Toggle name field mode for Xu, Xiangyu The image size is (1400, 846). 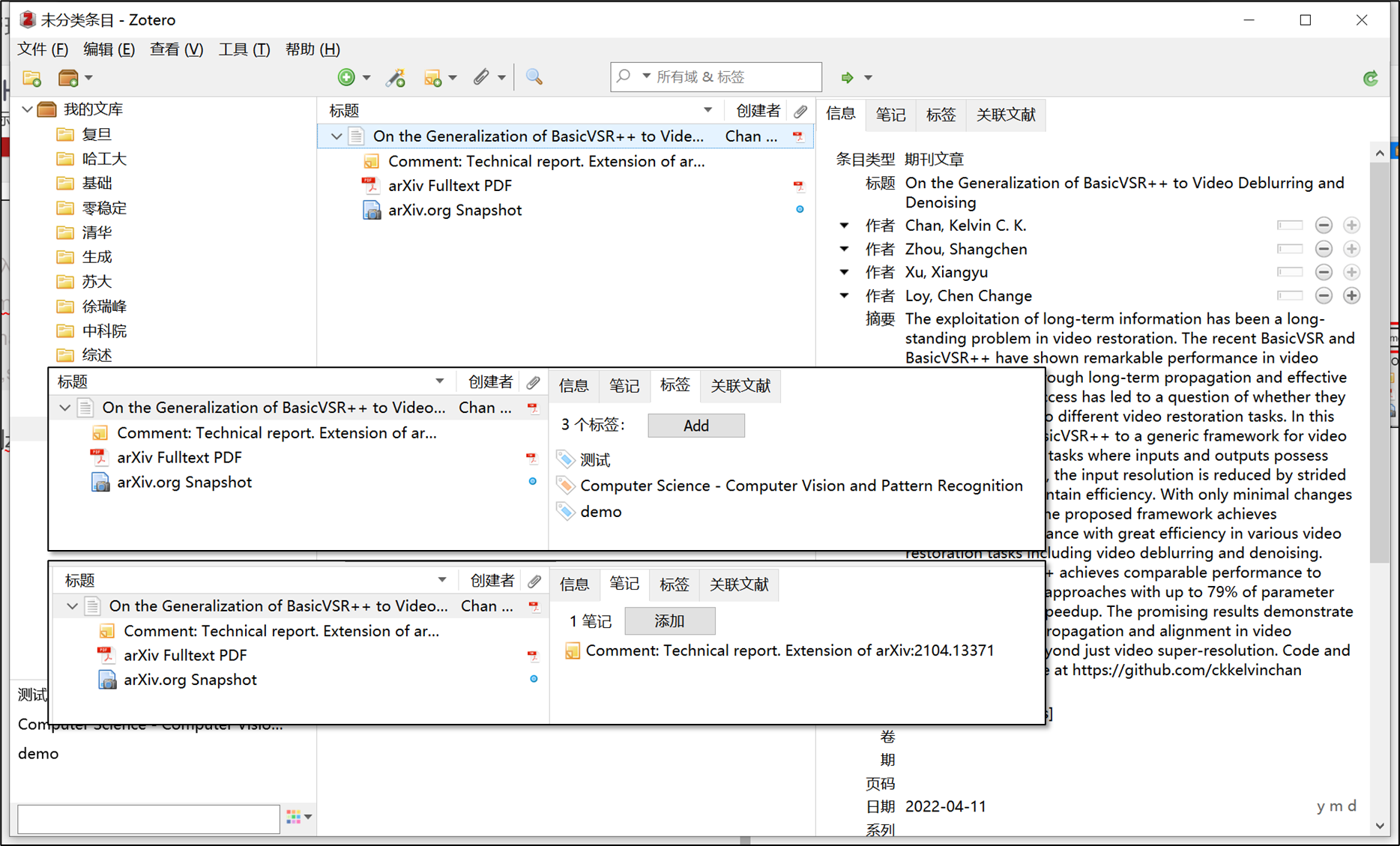coord(1290,272)
